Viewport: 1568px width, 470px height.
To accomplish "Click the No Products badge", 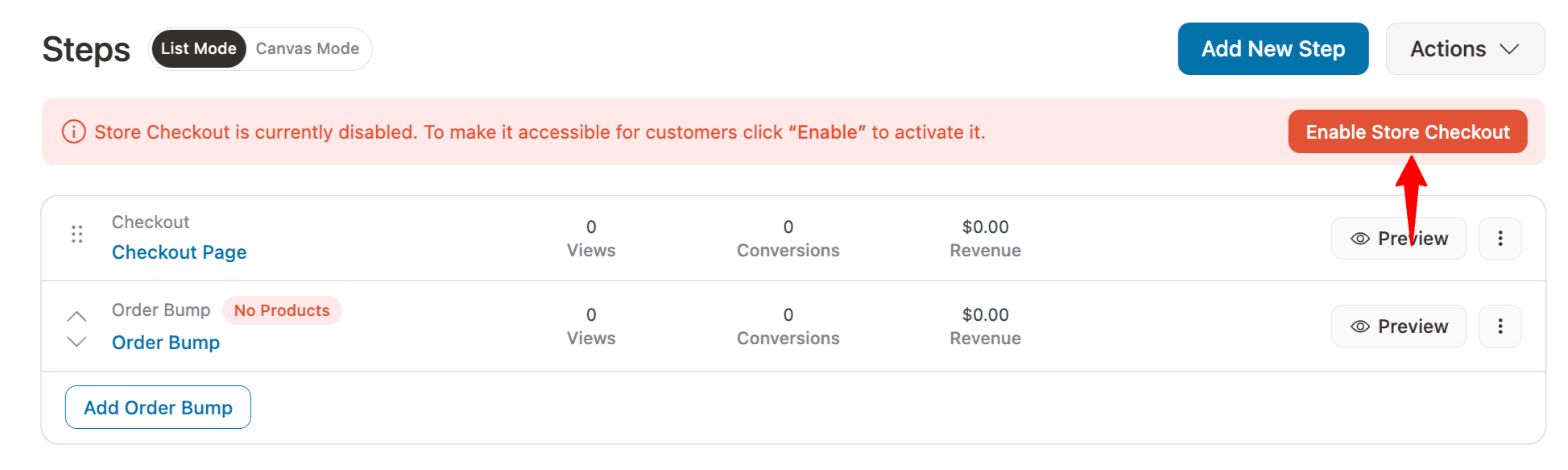I will click(282, 310).
